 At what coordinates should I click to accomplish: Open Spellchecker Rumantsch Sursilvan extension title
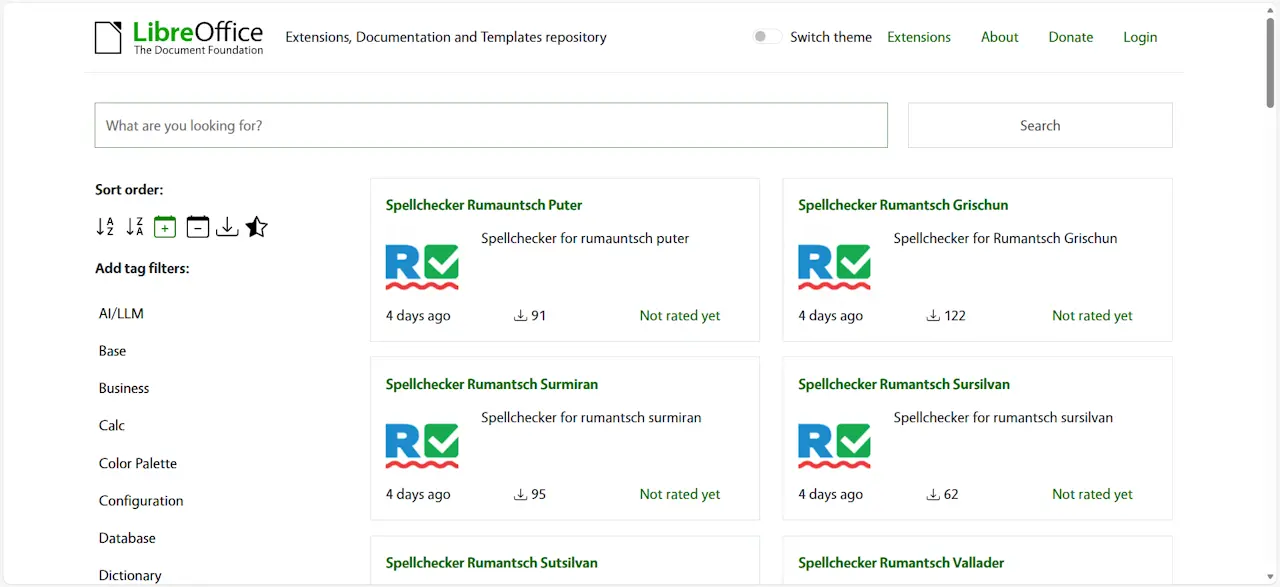pos(904,384)
